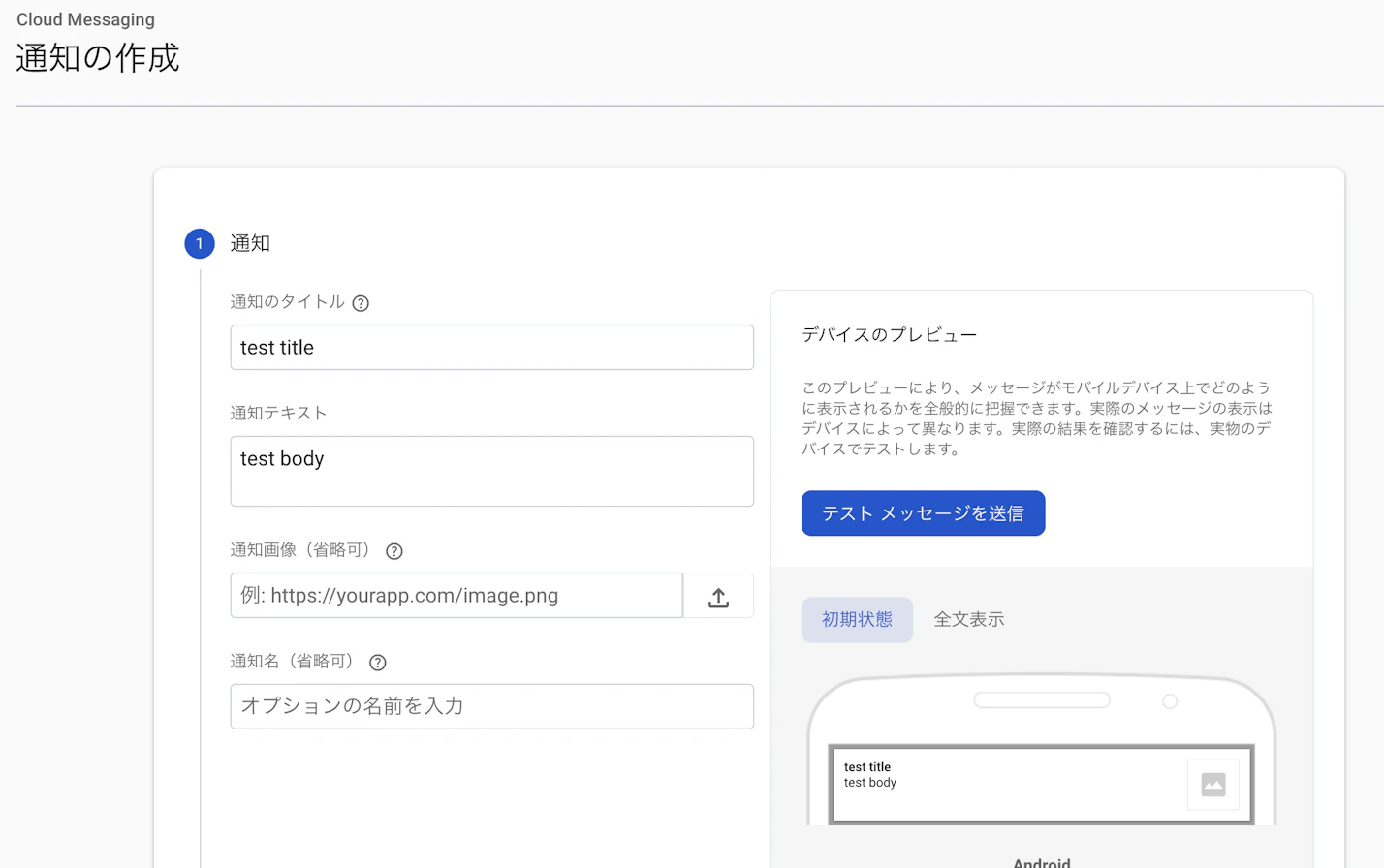Image resolution: width=1384 pixels, height=868 pixels.
Task: Click the step 1 circle badge
Action: pos(200,243)
